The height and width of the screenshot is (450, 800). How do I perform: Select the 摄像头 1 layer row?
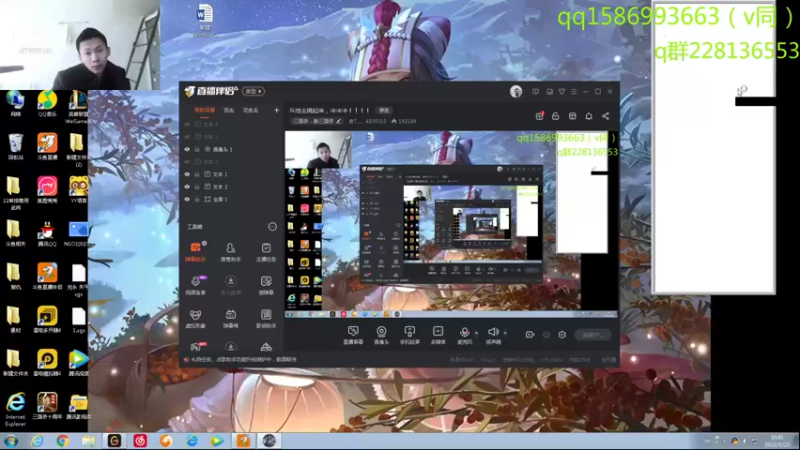coord(232,149)
